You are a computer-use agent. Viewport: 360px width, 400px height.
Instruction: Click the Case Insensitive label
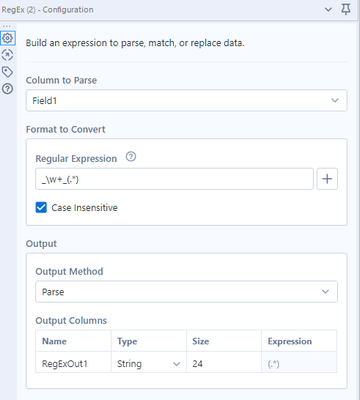coord(84,208)
